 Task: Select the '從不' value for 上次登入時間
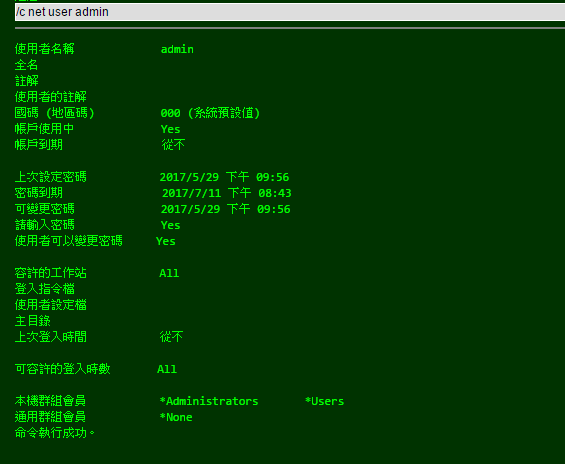171,336
